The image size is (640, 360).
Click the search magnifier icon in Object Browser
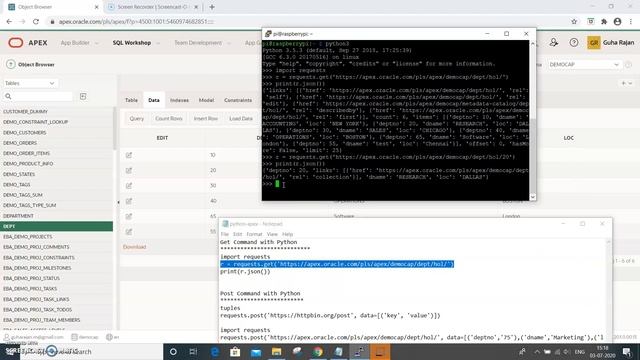coord(8,96)
